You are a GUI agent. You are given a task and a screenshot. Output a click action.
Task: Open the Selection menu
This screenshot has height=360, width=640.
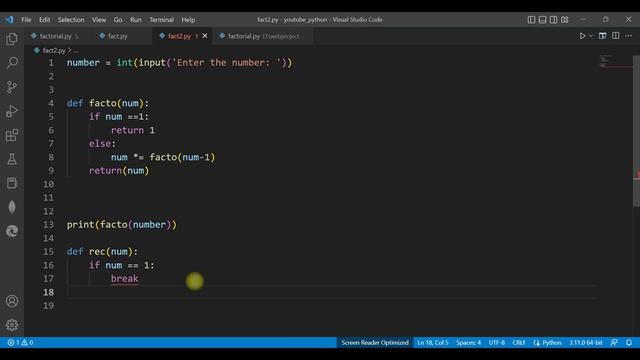(x=71, y=20)
